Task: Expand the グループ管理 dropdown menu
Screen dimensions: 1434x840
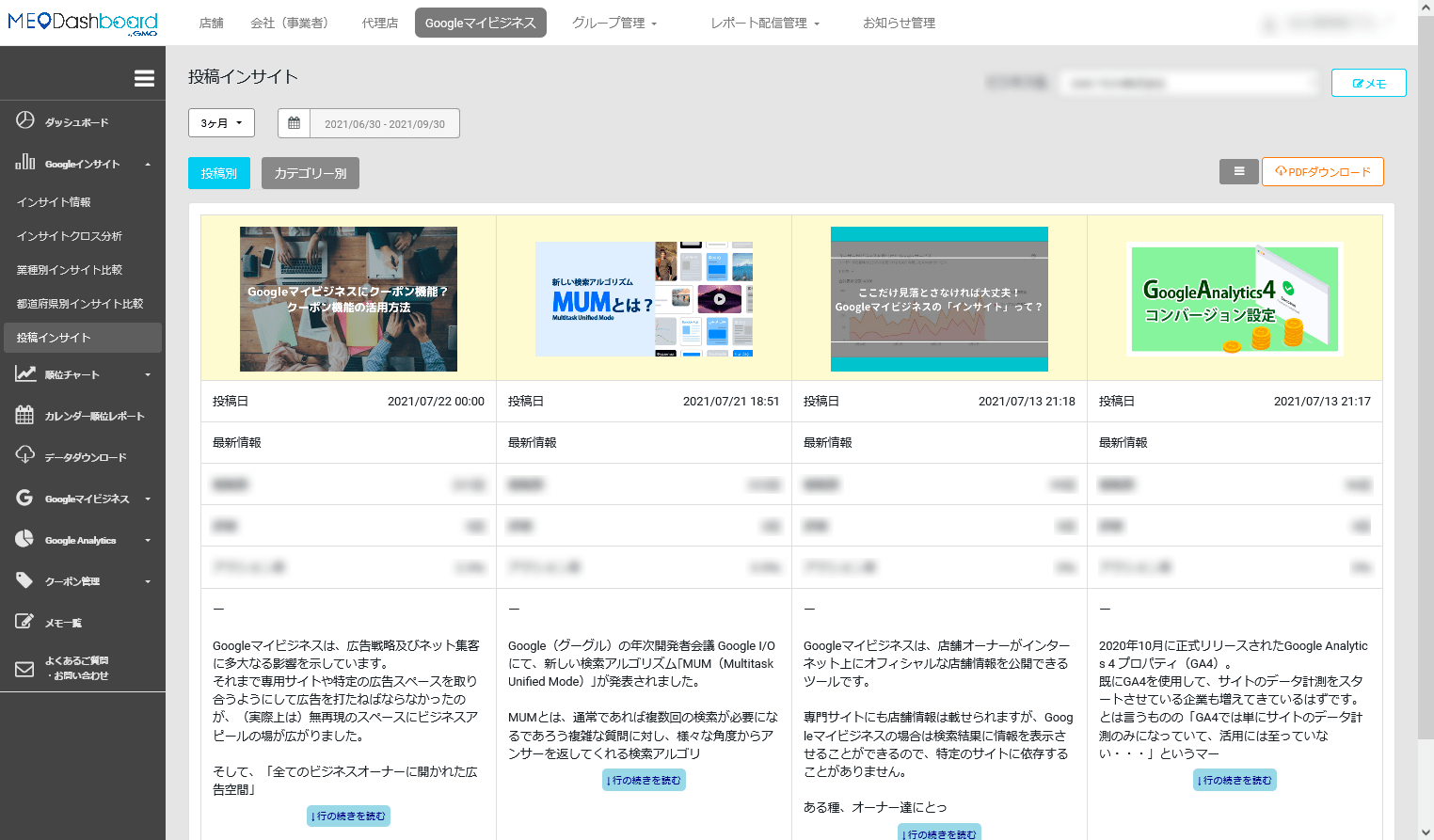Action: (x=614, y=23)
